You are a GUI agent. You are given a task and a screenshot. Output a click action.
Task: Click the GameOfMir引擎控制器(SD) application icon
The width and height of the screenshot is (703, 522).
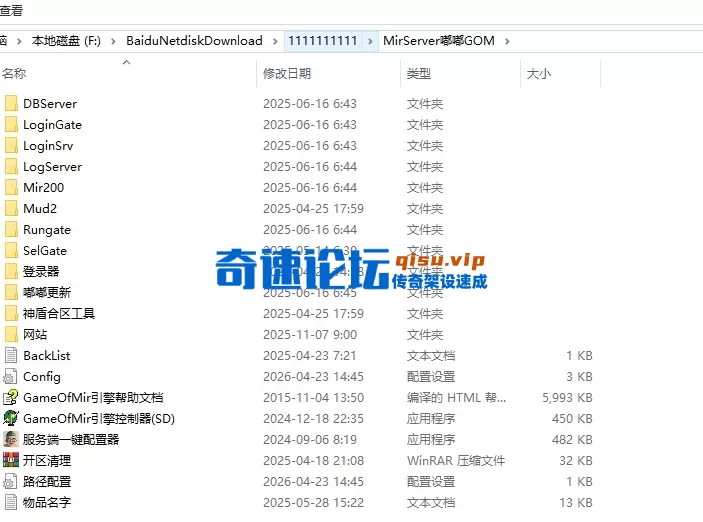(x=11, y=418)
